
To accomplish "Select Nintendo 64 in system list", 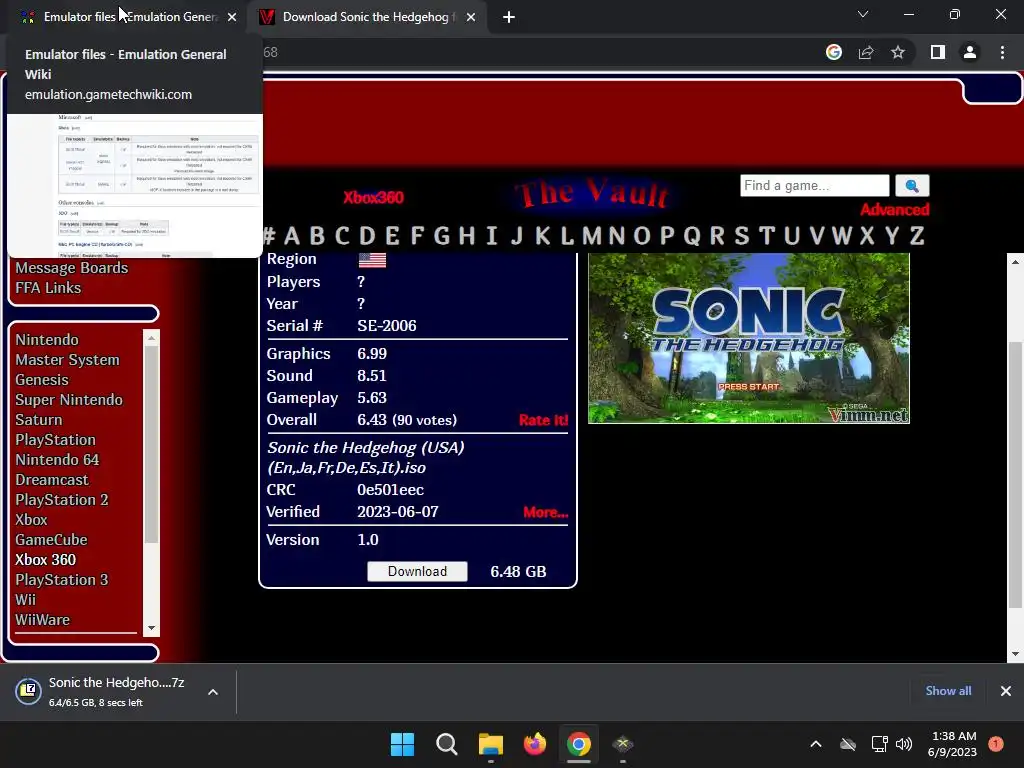I will point(57,460).
